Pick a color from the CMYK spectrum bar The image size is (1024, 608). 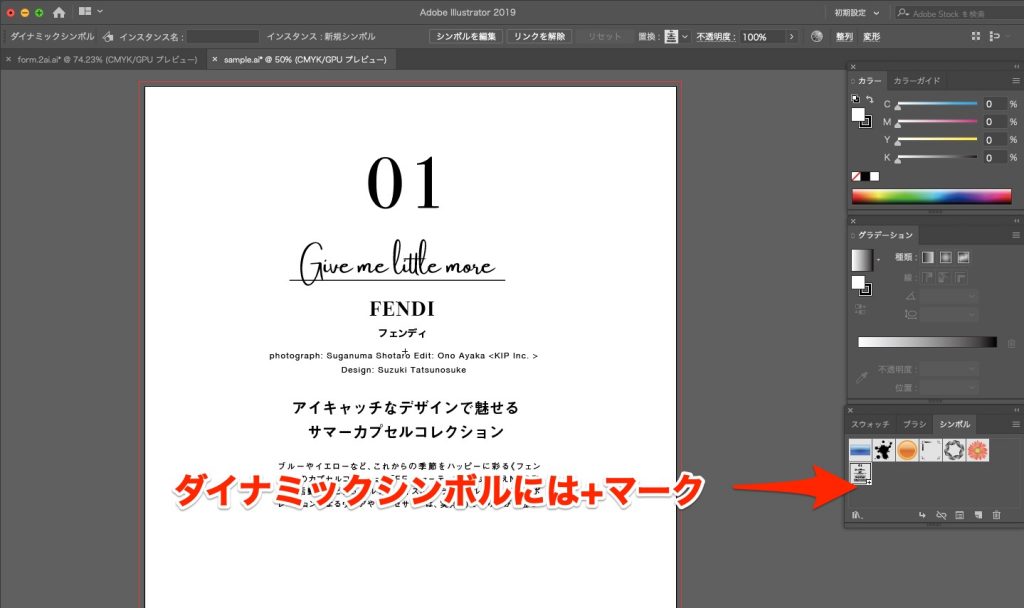point(932,196)
